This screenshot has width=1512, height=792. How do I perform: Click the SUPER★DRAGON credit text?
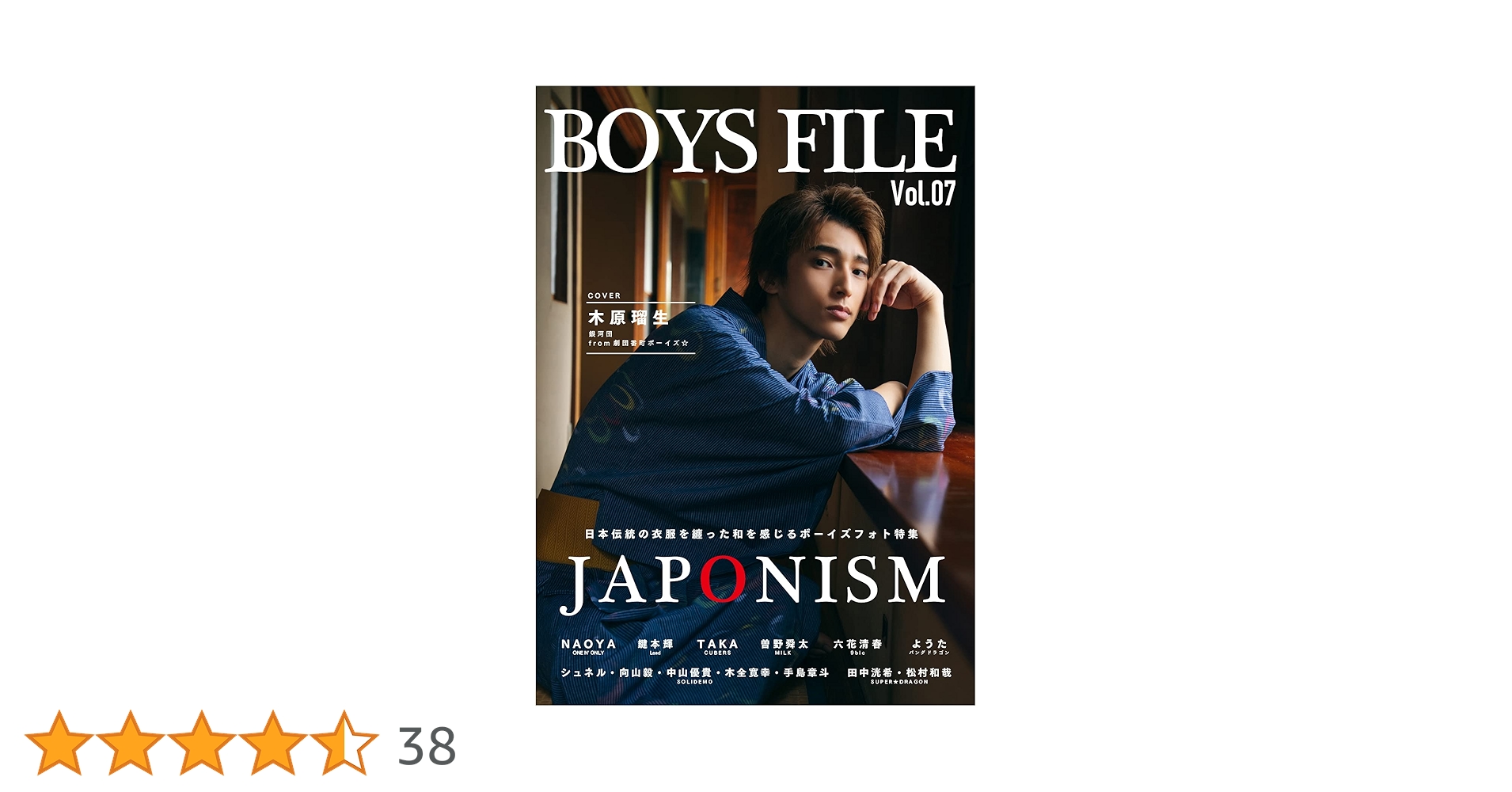899,682
